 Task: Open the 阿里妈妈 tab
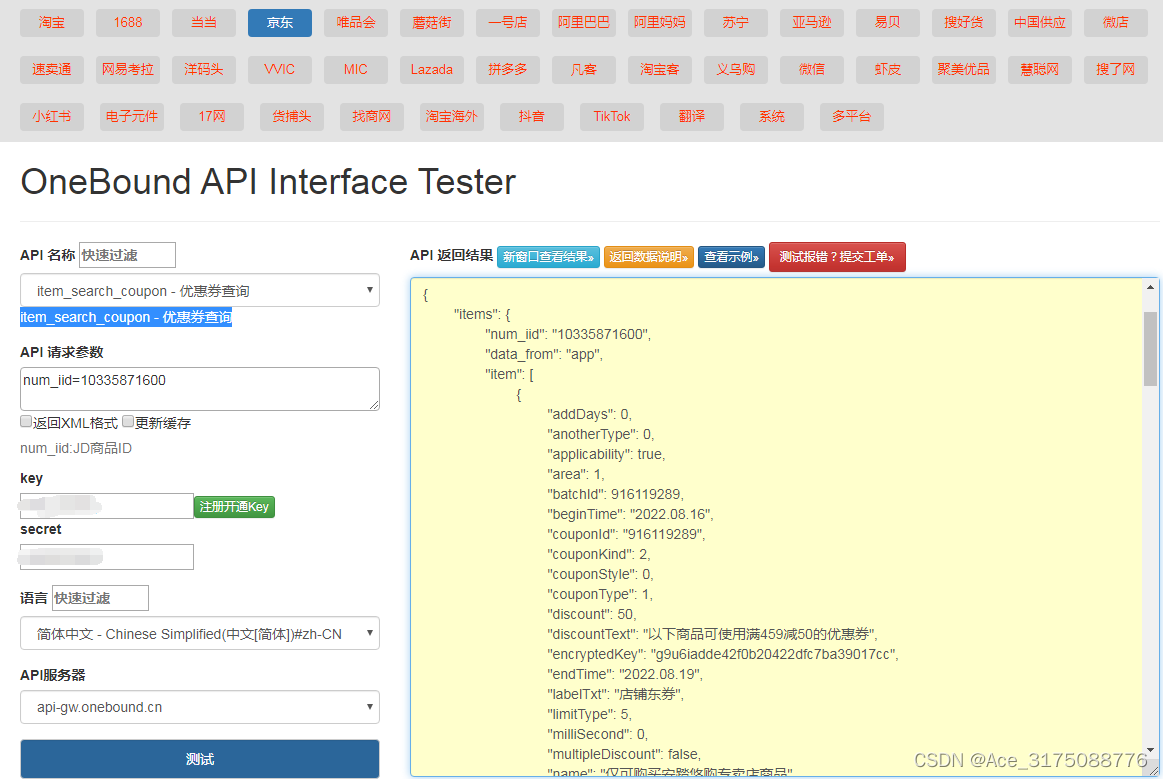(x=659, y=23)
